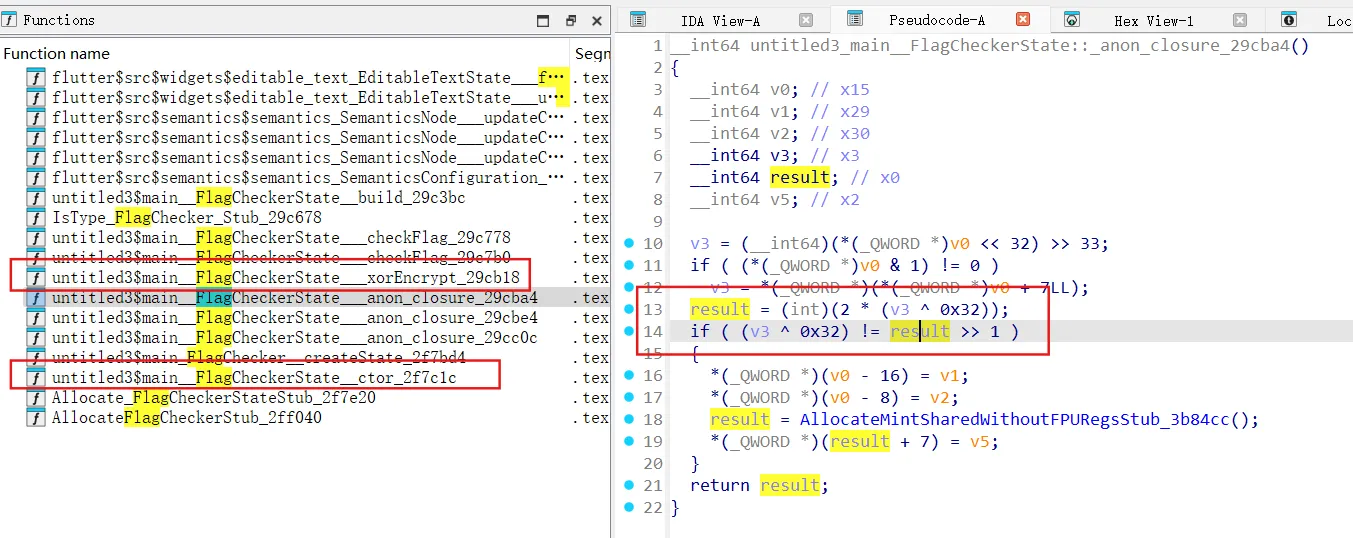Toggle the breakpoint dot on line 21

(629, 486)
